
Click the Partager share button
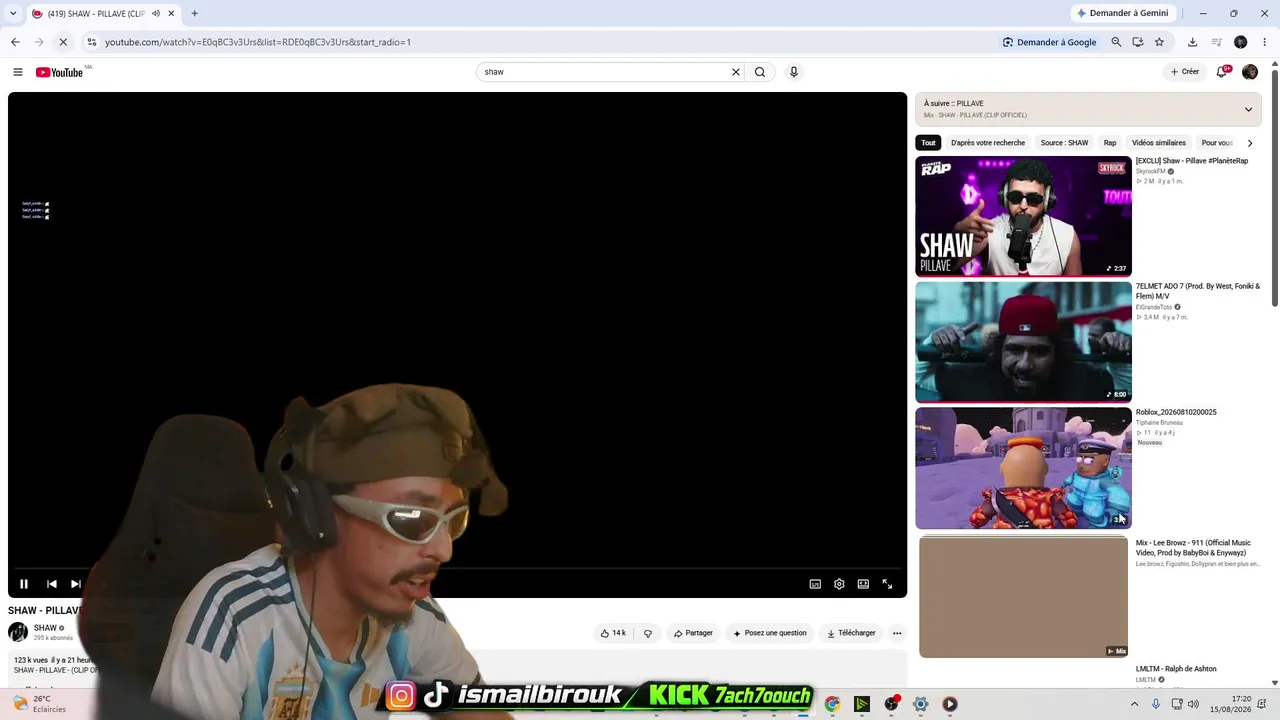click(693, 633)
